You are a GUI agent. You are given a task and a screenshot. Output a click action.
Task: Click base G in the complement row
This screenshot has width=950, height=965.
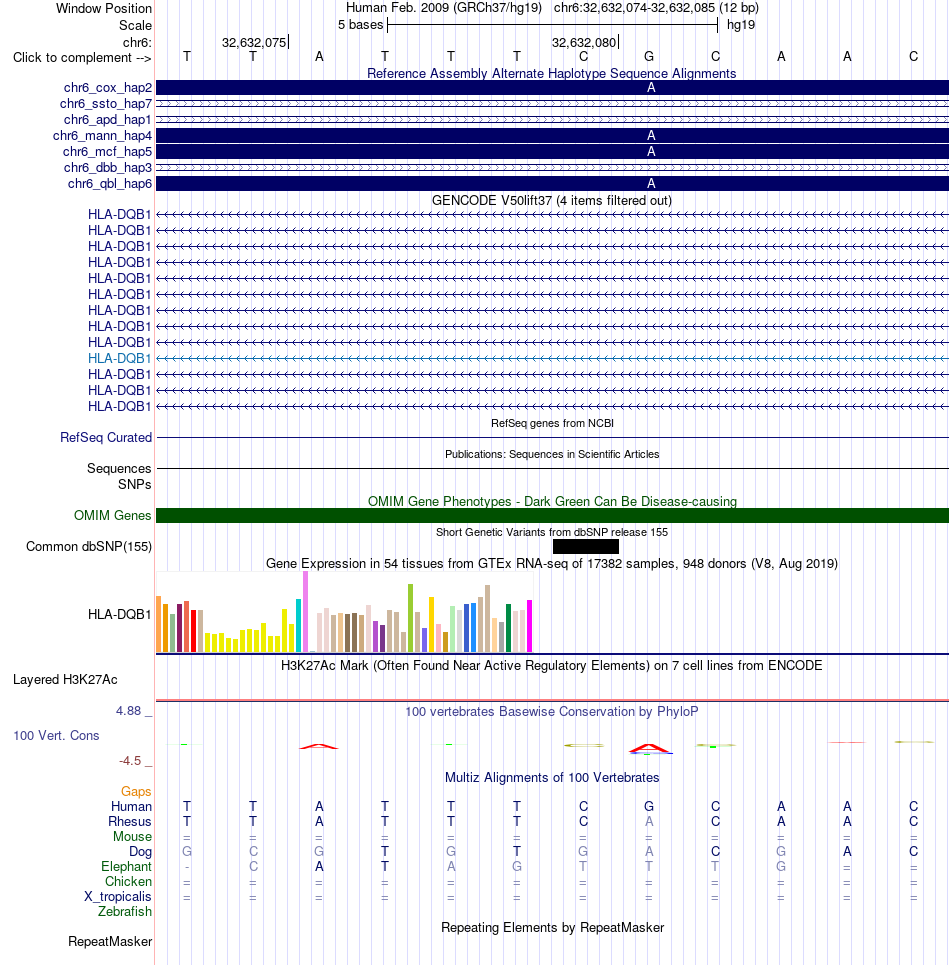click(x=649, y=57)
